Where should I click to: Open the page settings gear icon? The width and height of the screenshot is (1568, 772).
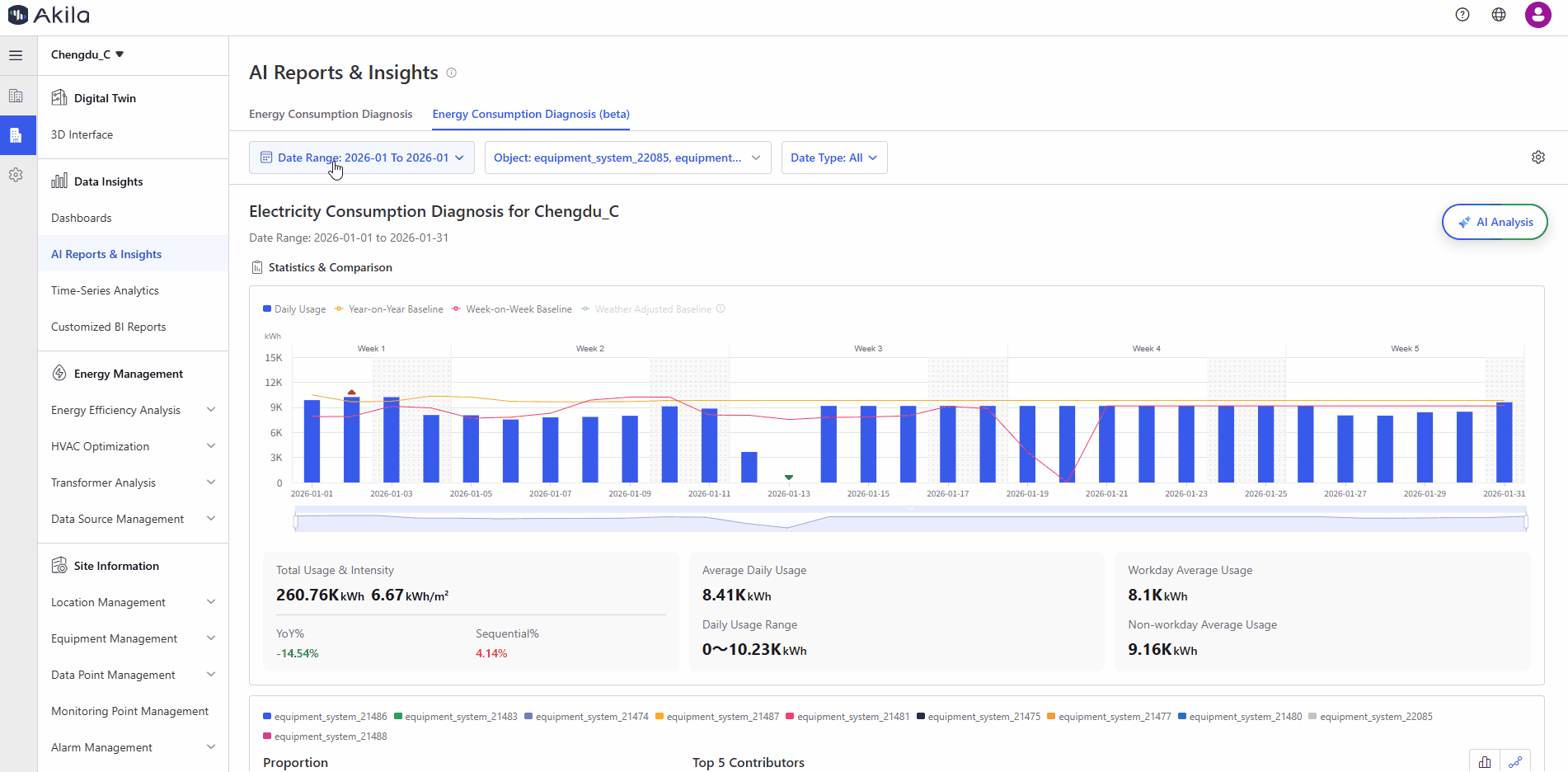[x=1537, y=158]
